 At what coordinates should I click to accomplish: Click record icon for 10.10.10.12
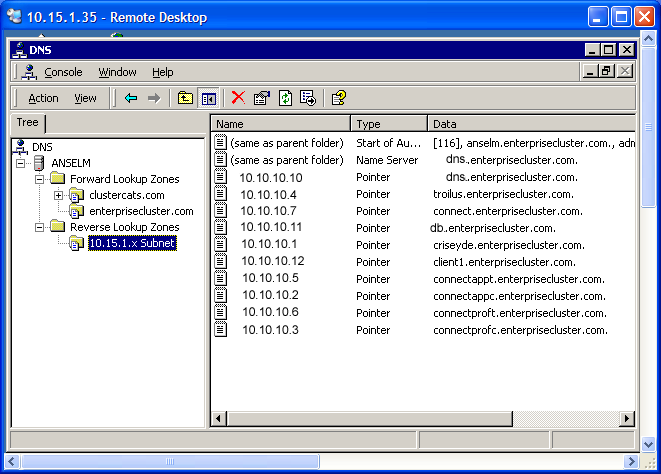click(220, 261)
